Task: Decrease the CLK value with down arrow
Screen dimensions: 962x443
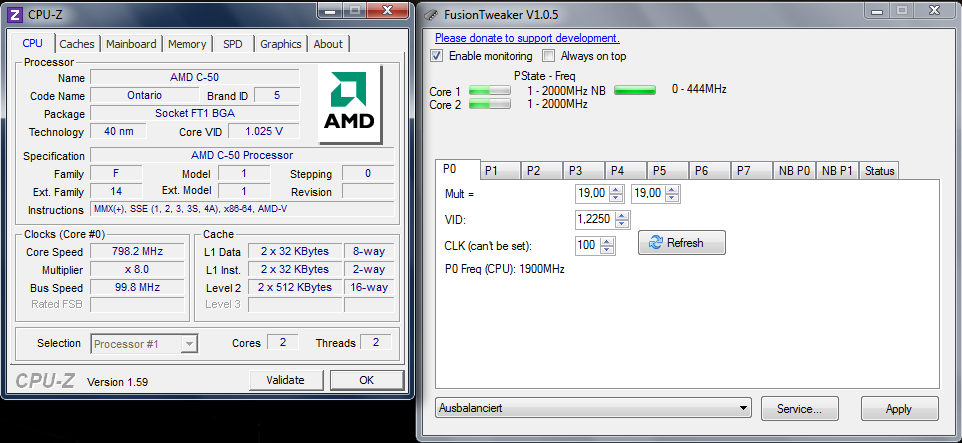Action: click(x=607, y=250)
